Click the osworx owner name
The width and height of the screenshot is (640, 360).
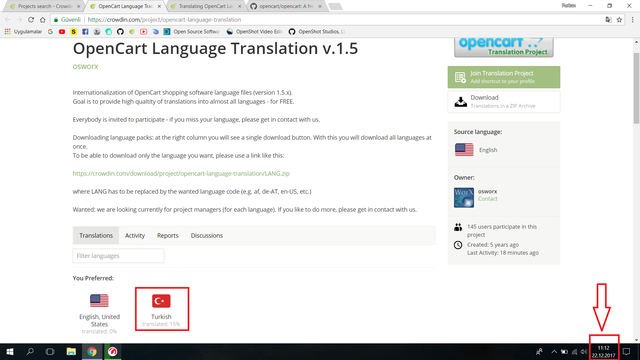coord(487,191)
